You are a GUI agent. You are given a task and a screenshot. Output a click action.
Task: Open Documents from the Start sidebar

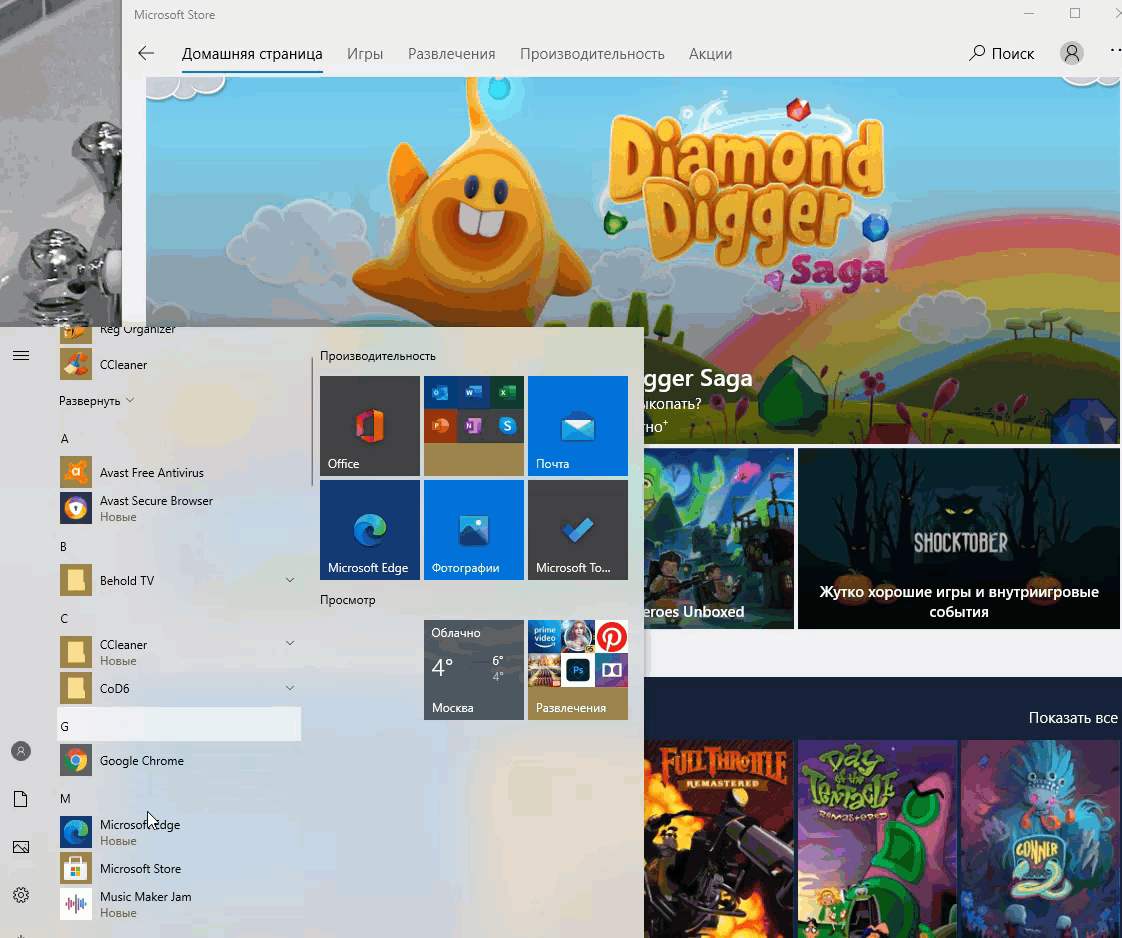pyautogui.click(x=21, y=799)
